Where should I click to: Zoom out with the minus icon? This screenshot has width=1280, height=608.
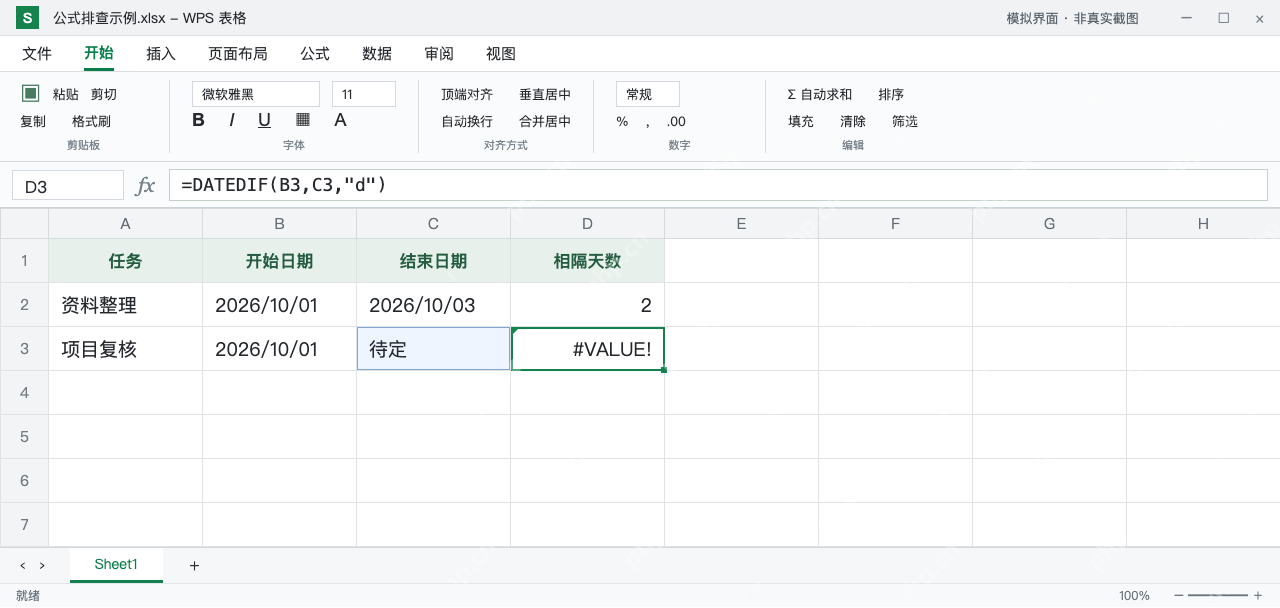point(1179,596)
